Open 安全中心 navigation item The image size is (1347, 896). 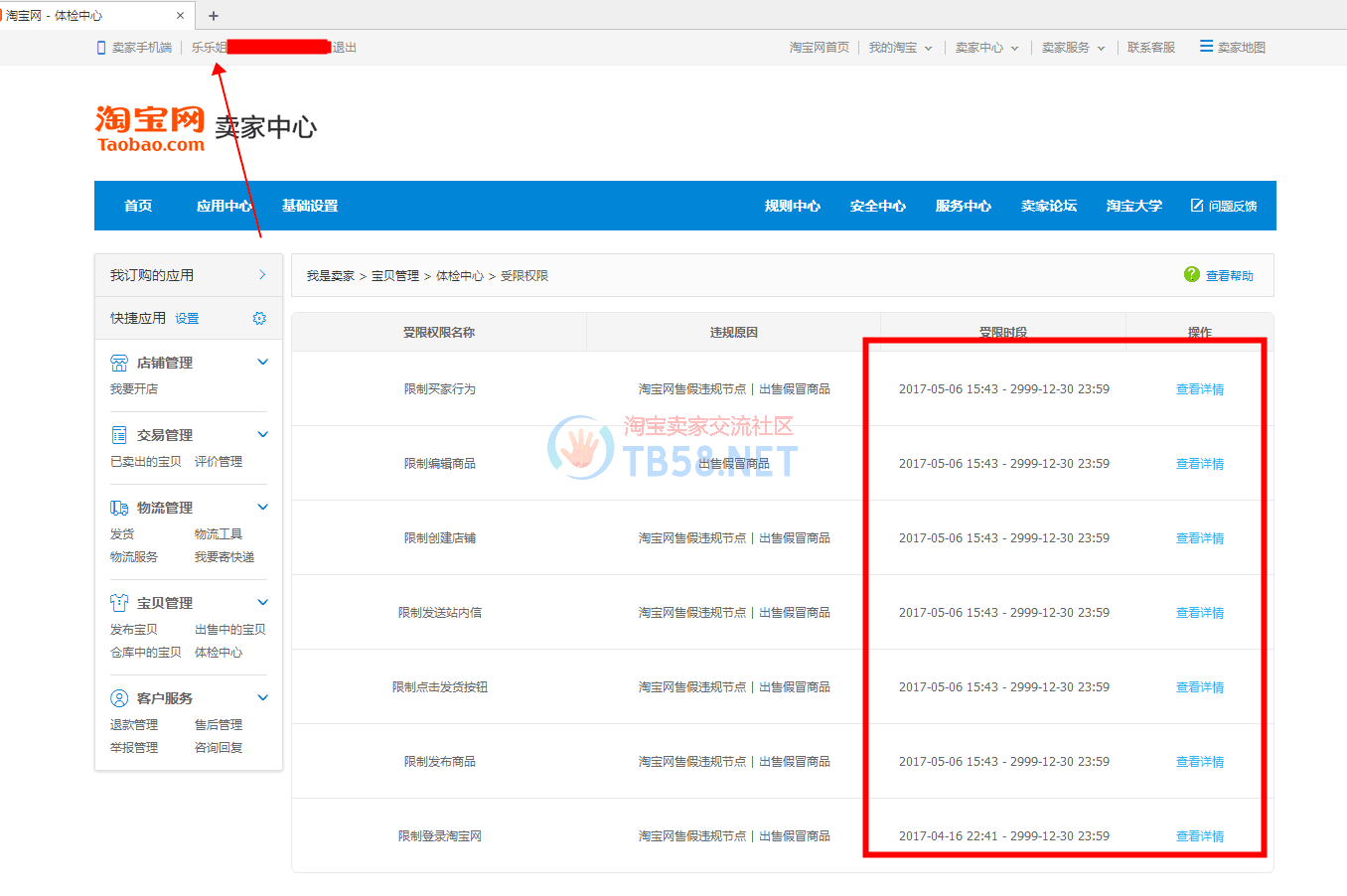(x=878, y=206)
